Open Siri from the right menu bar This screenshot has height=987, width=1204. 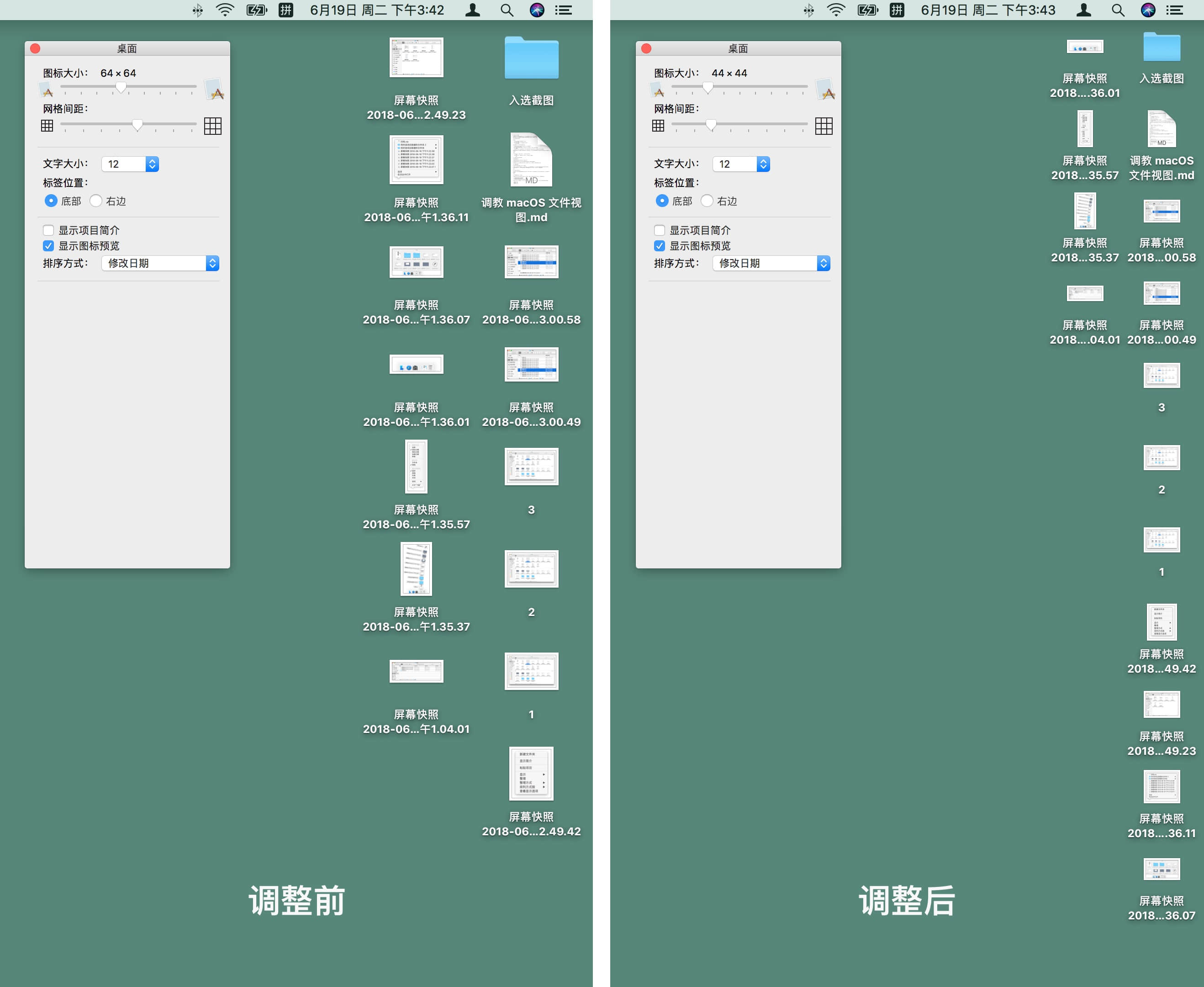tap(1148, 10)
